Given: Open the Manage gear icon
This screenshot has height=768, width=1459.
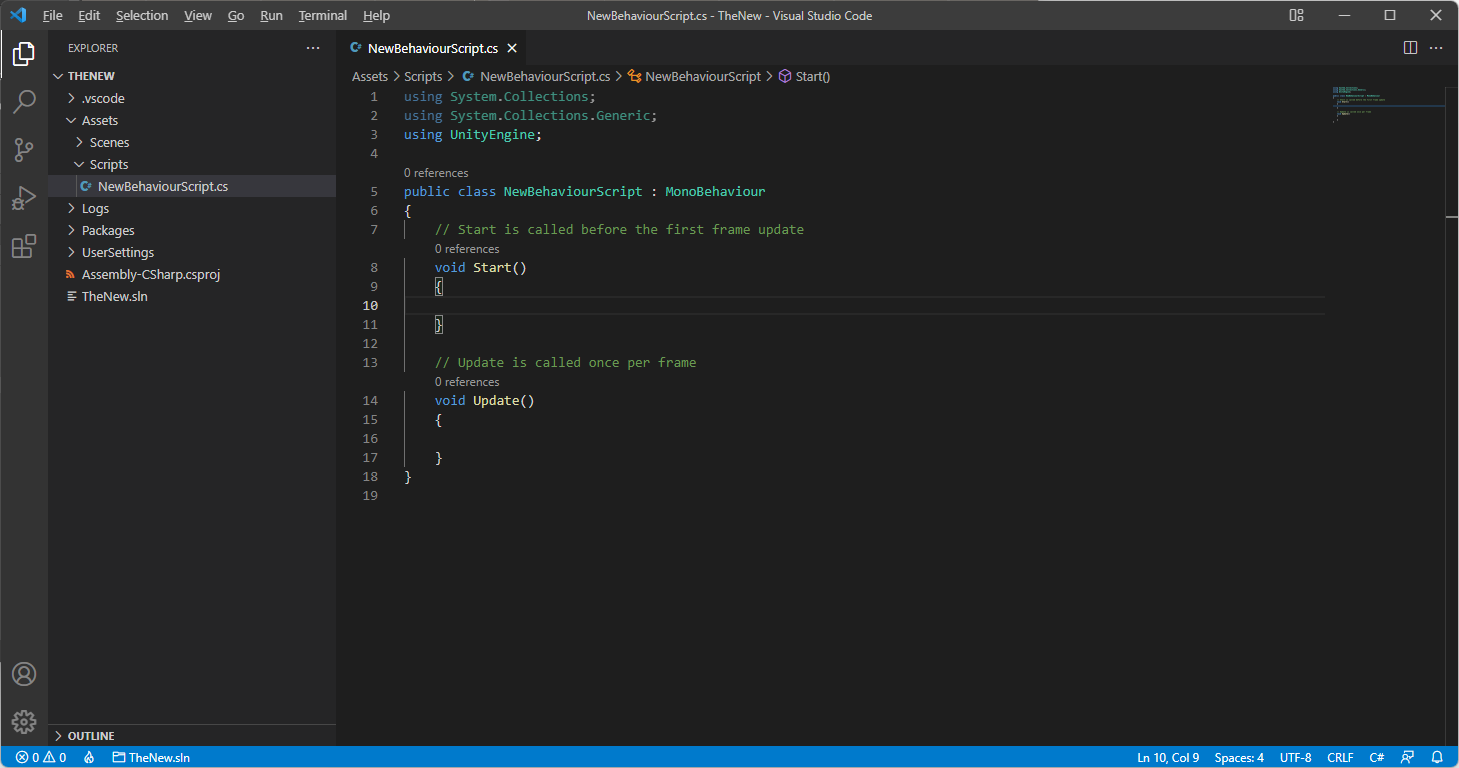Looking at the screenshot, I should (x=24, y=722).
